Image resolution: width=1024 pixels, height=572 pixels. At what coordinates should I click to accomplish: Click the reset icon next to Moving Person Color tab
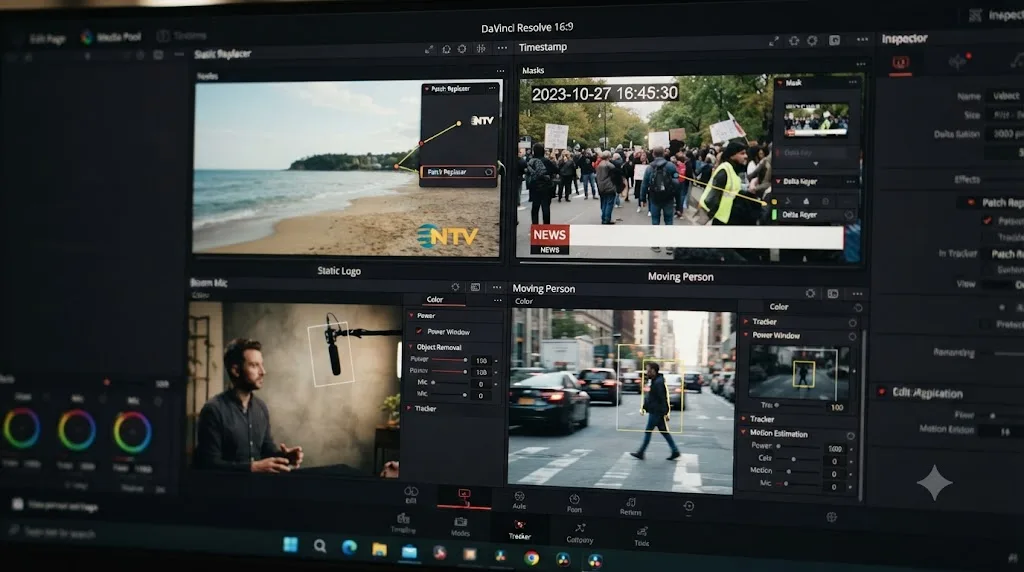858,308
